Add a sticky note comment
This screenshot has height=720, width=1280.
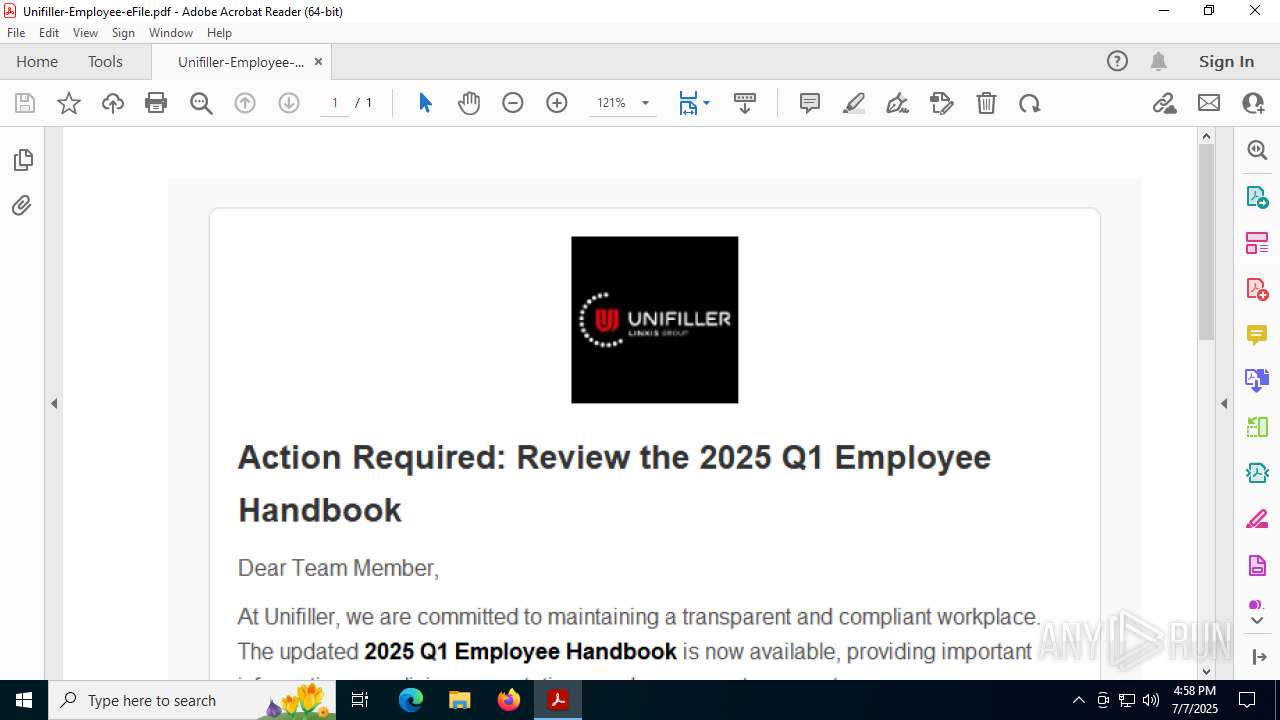(x=810, y=103)
